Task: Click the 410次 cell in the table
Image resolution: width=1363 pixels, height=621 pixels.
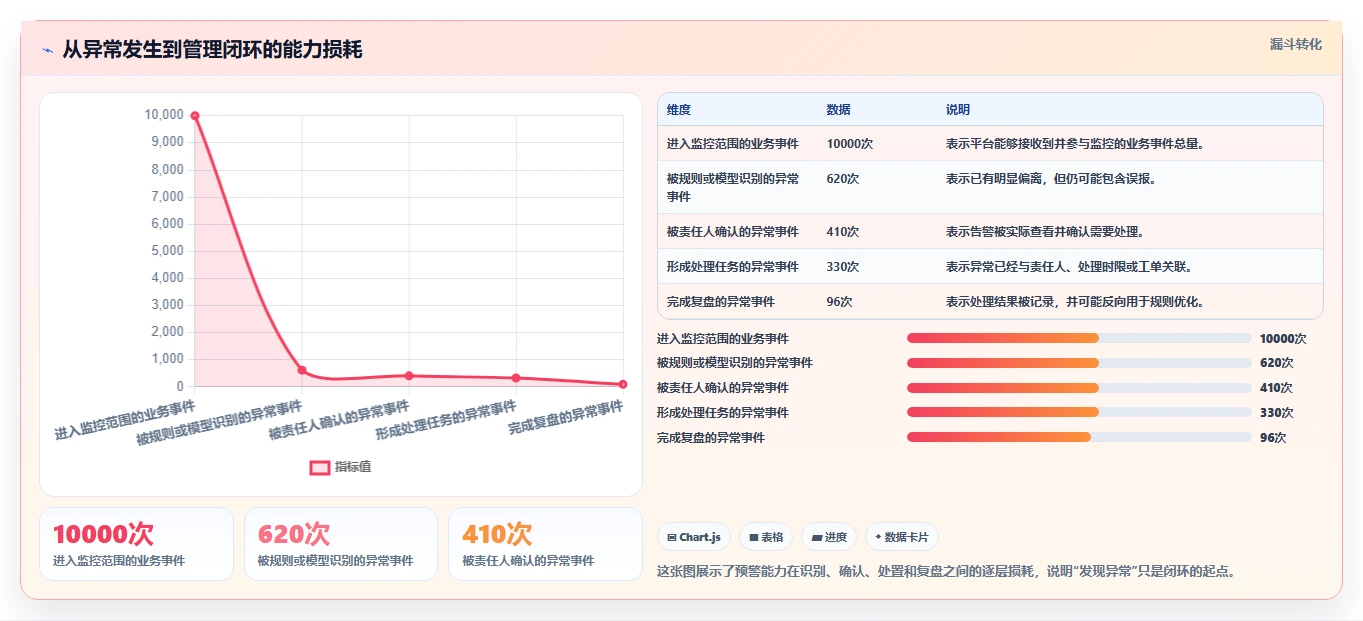Action: (x=843, y=232)
